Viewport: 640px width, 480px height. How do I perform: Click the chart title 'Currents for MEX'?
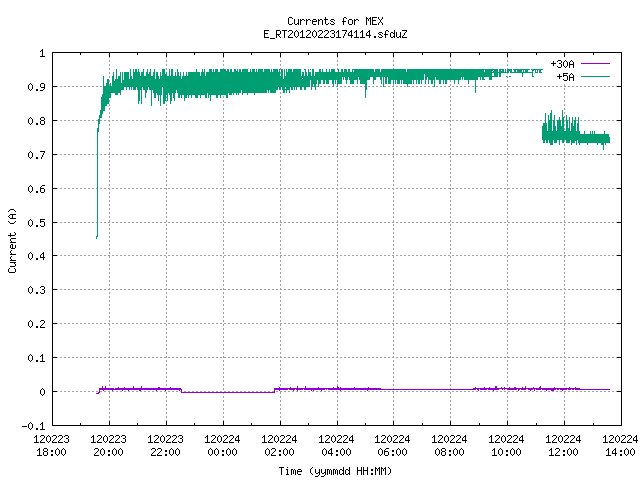tap(335, 21)
